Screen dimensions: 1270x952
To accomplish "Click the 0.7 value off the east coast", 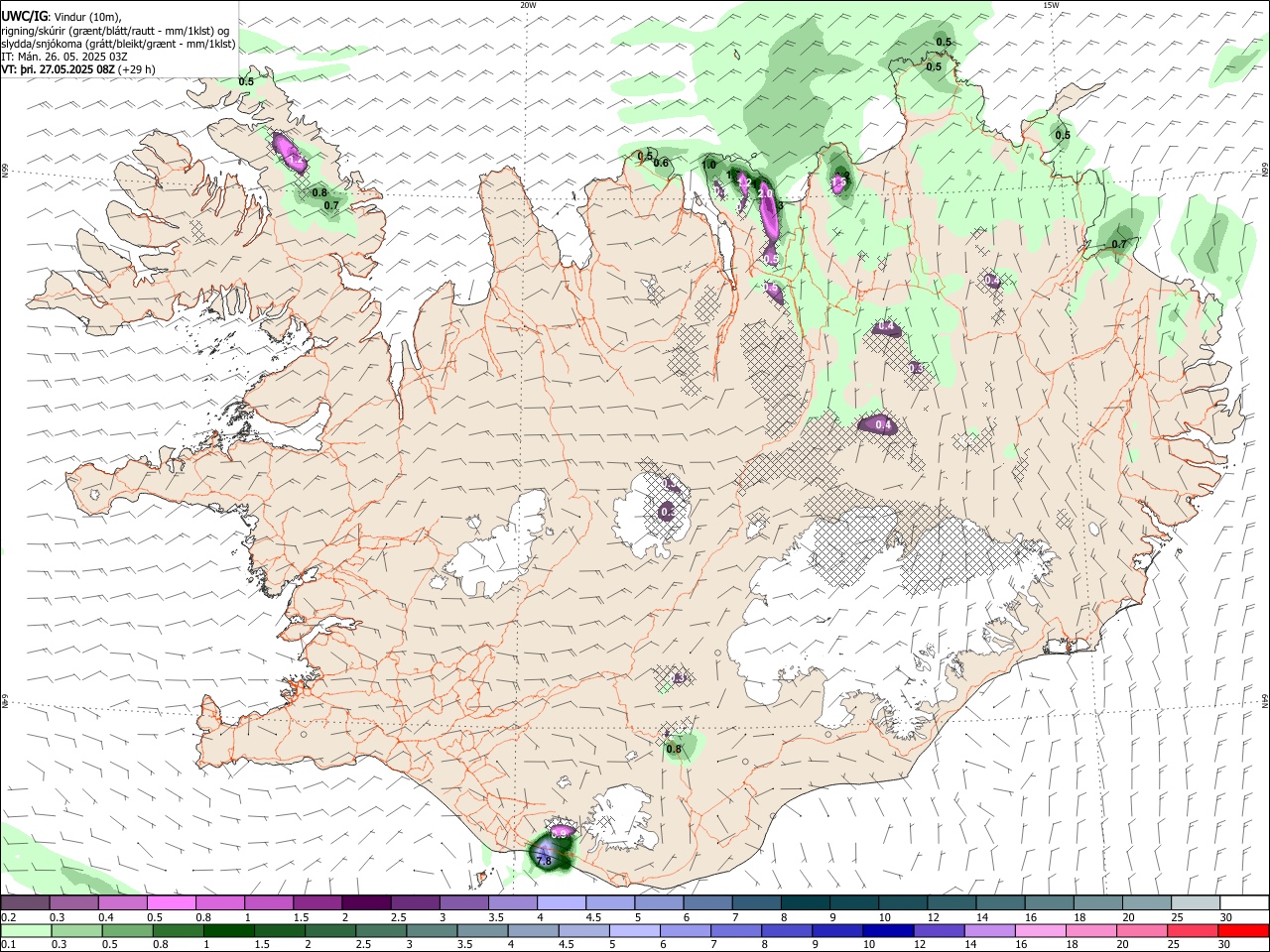I will point(1119,244).
